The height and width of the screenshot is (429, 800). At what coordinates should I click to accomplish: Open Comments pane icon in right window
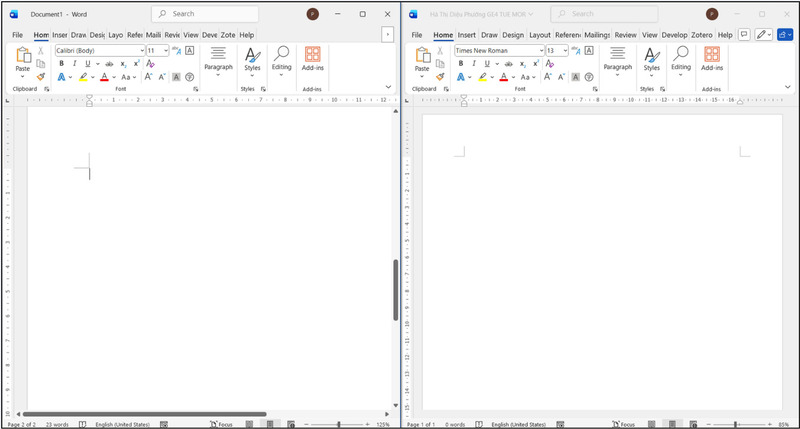click(x=743, y=34)
